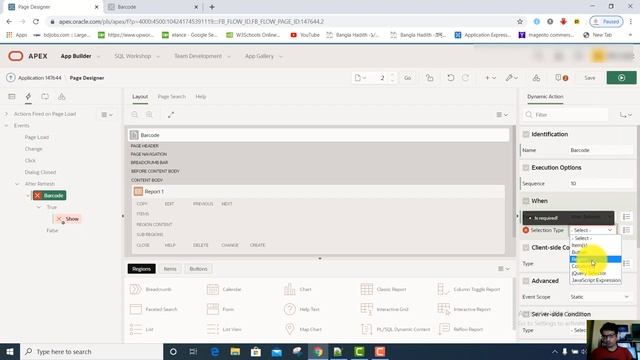Open the messages icon with error badge
The width and height of the screenshot is (640, 360).
click(561, 78)
